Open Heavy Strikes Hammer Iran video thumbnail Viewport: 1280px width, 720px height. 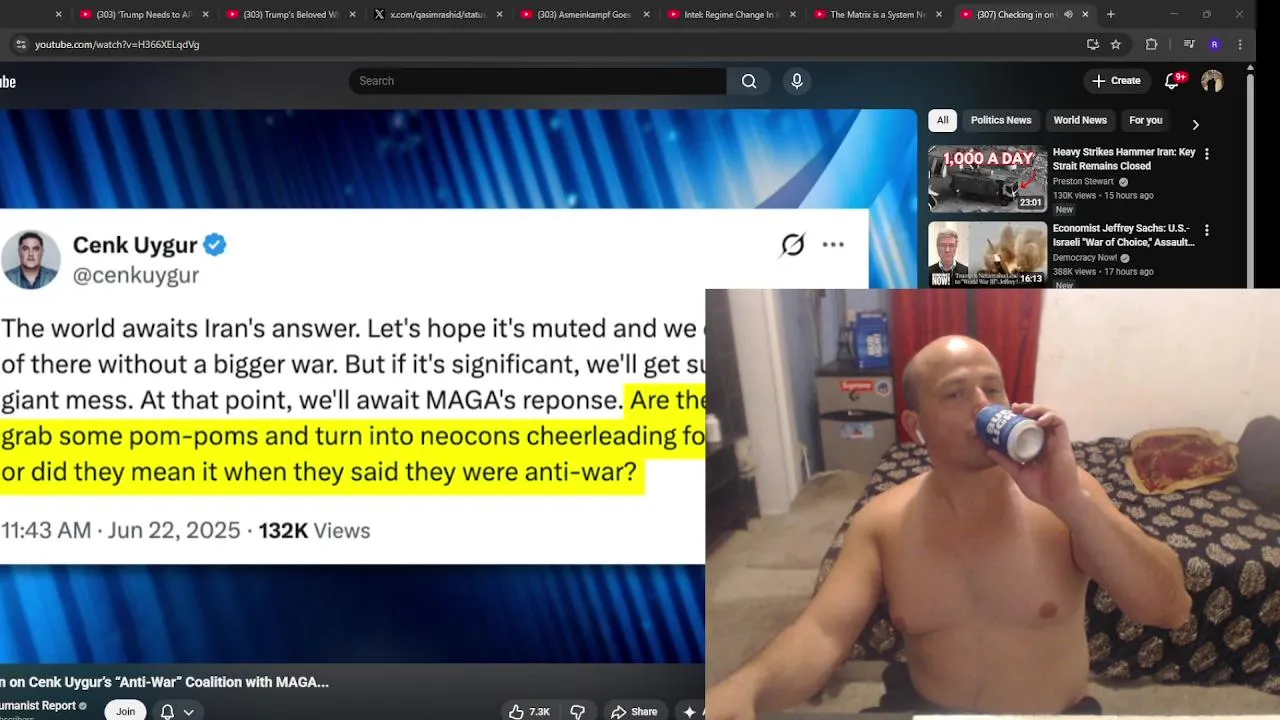pos(987,179)
